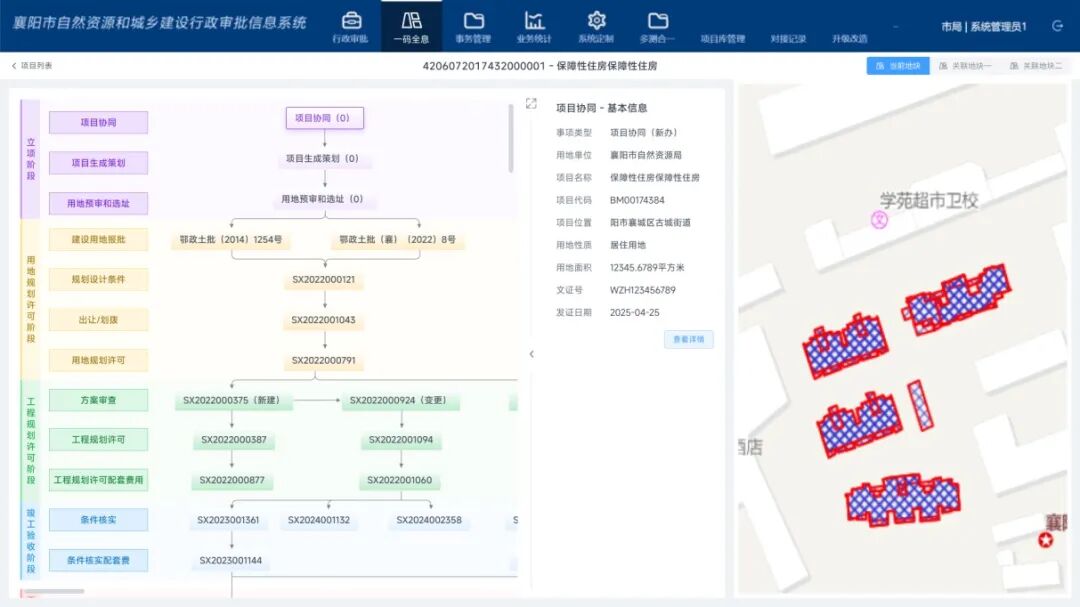Click the 查看详情 button
The width and height of the screenshot is (1080, 607).
pyautogui.click(x=688, y=340)
